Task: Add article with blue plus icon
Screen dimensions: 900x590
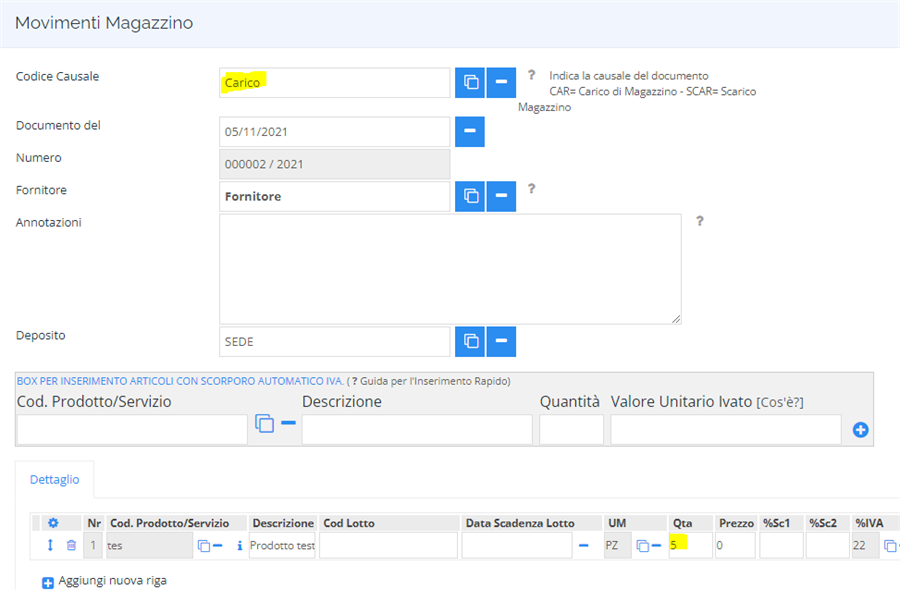Action: (x=860, y=430)
